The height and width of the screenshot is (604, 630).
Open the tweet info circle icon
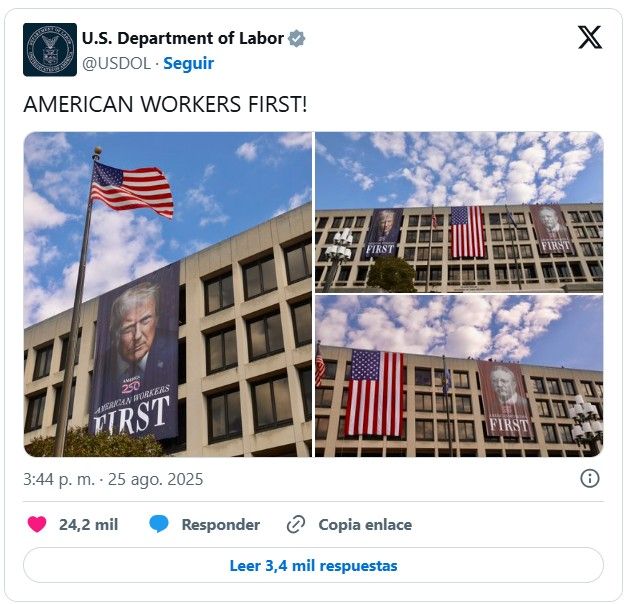(589, 478)
